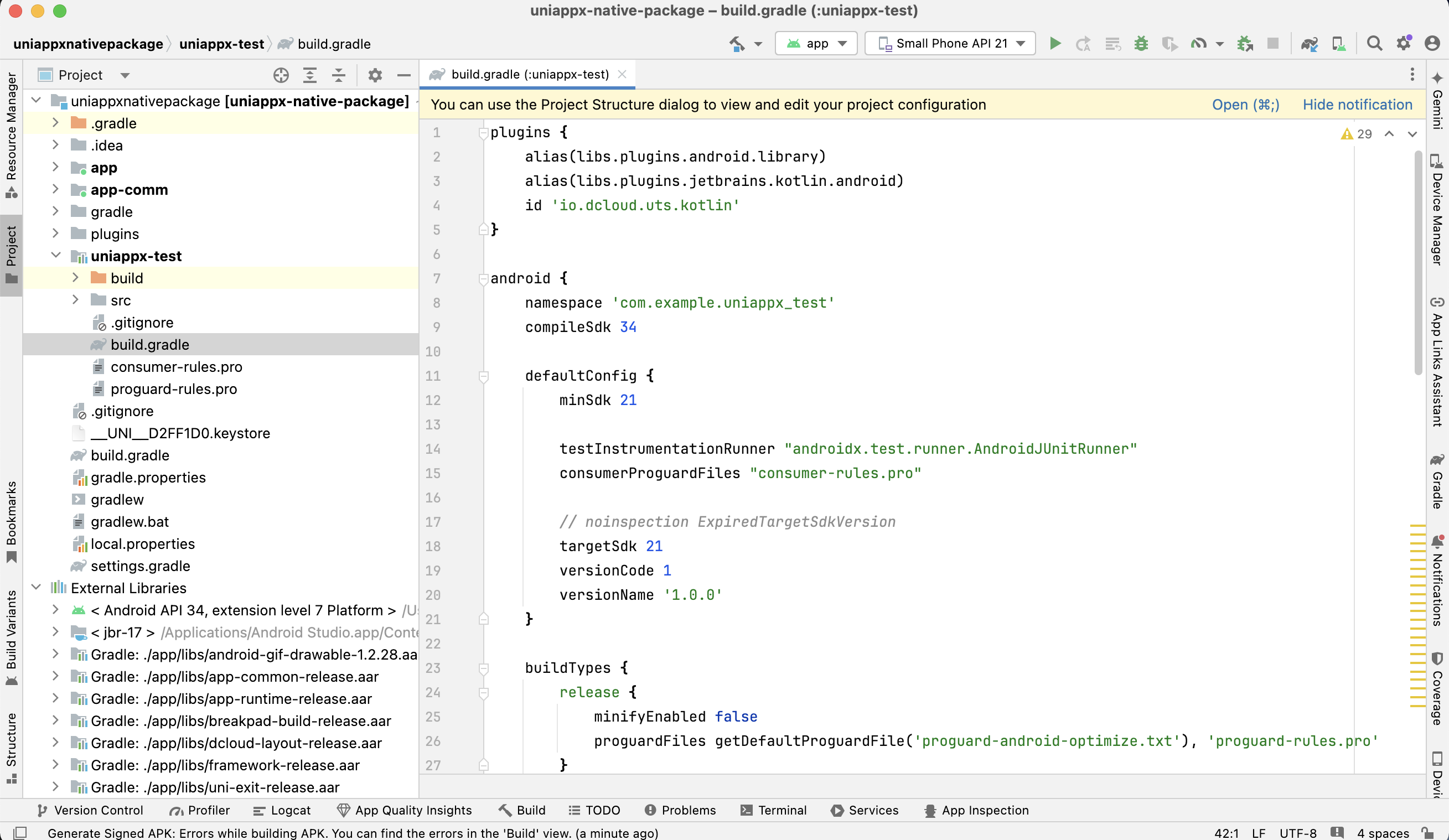The width and height of the screenshot is (1449, 840).
Task: Click the Run with Coverage shield icon
Action: (x=1169, y=44)
